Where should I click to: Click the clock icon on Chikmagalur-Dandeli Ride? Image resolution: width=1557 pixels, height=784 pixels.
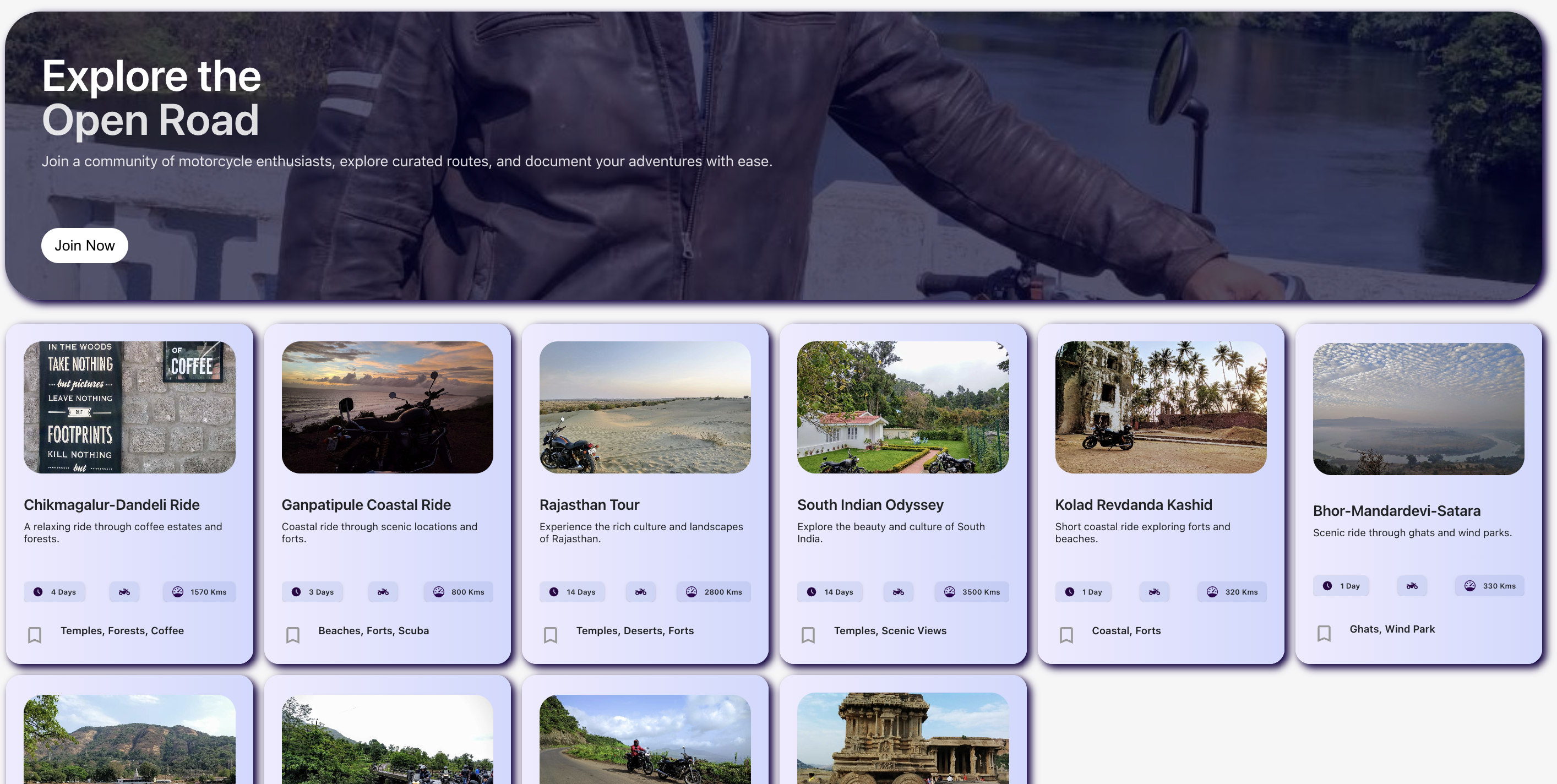coord(37,592)
